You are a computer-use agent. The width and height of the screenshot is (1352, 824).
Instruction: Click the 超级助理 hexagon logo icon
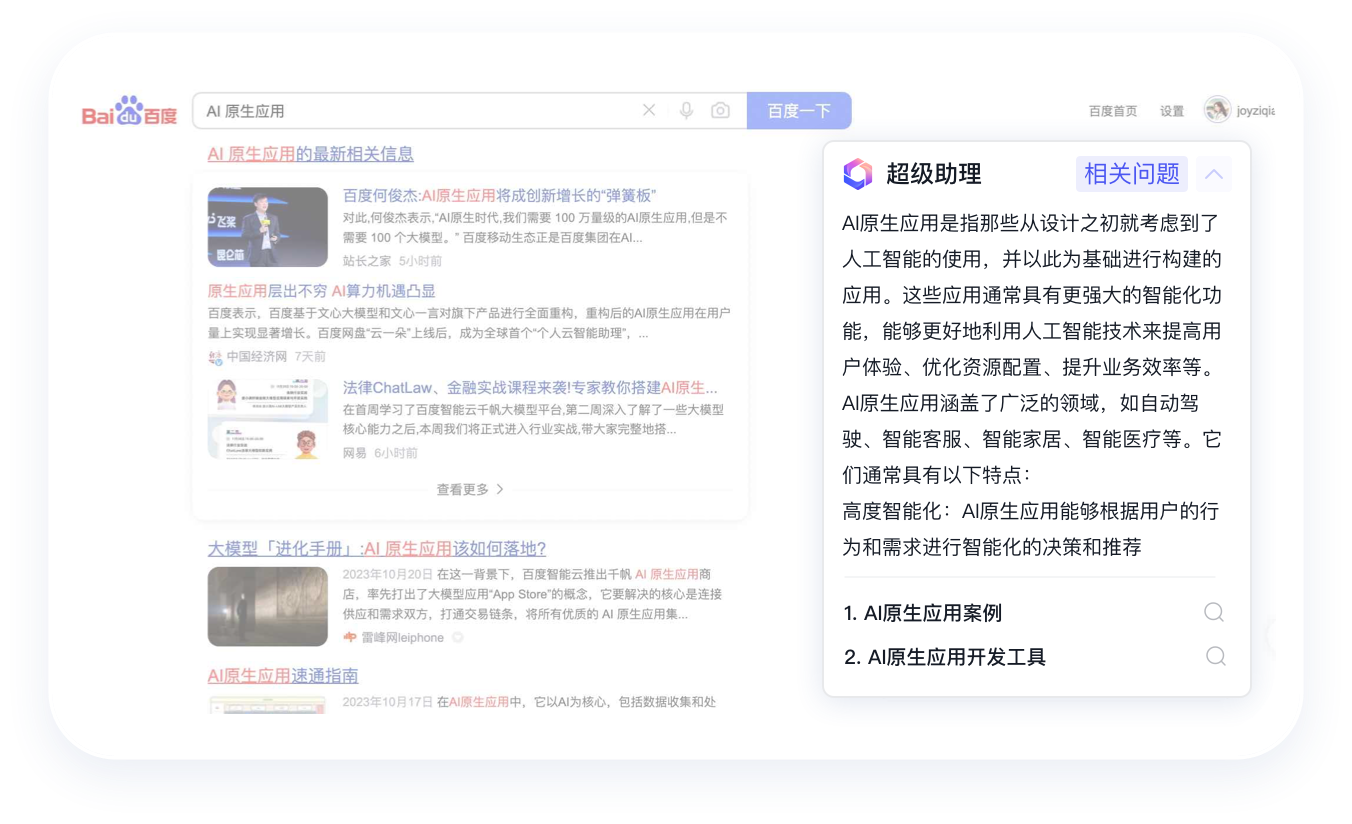858,174
